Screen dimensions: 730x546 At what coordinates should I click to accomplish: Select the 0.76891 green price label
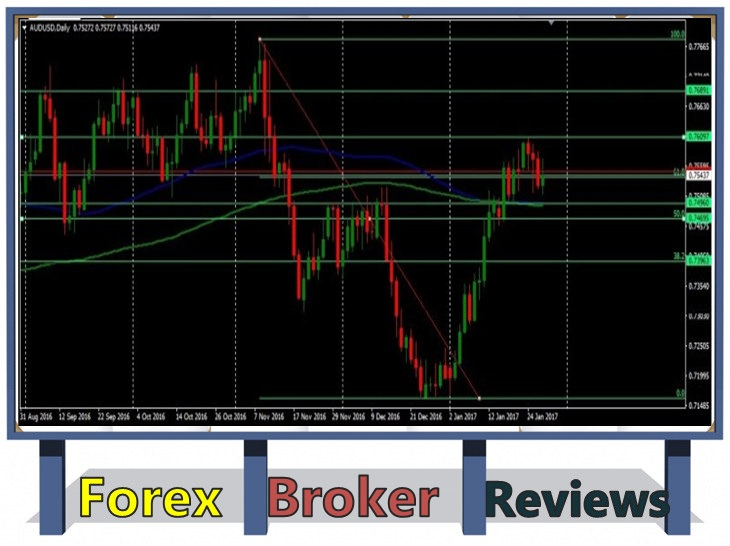point(699,91)
